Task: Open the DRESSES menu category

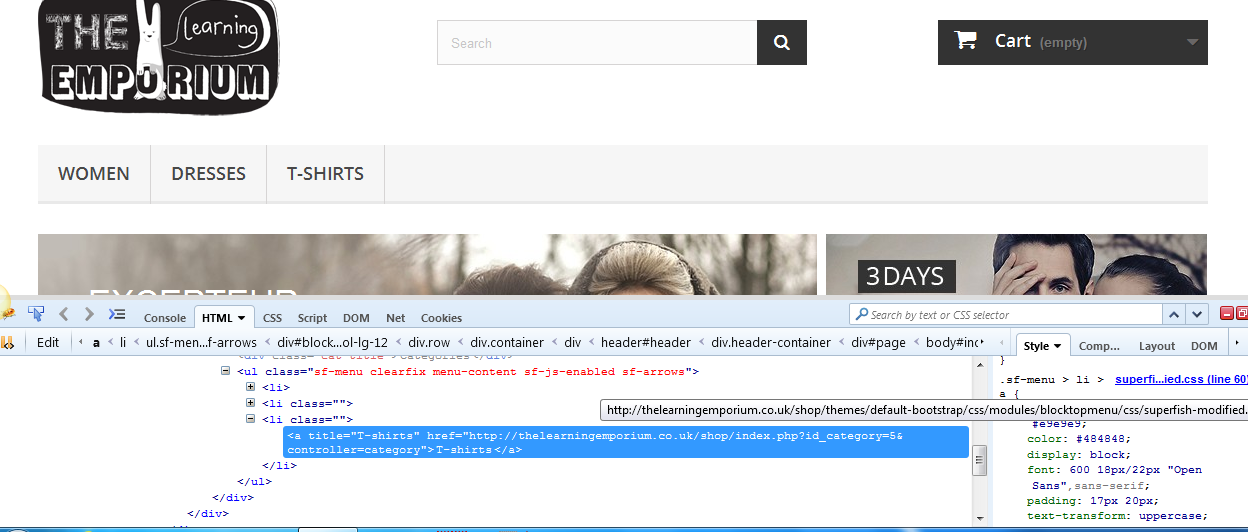Action: click(x=208, y=173)
